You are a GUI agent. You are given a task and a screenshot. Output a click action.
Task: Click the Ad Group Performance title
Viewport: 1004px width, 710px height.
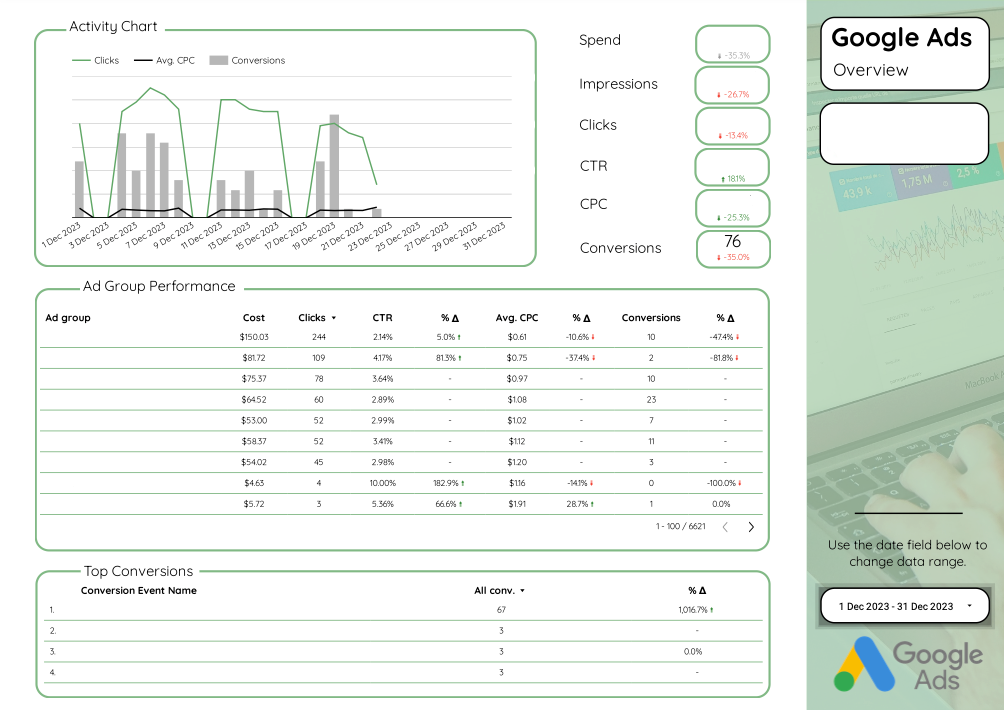coord(159,286)
